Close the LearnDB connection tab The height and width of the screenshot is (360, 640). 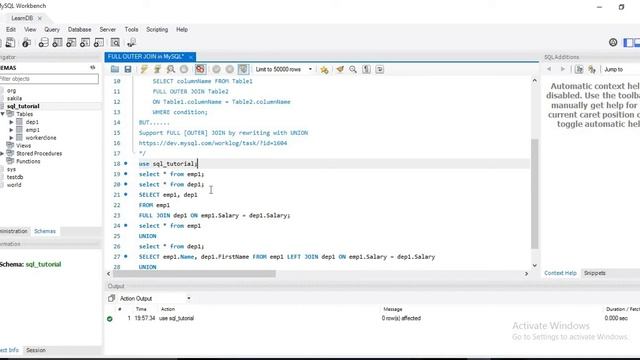[40, 18]
